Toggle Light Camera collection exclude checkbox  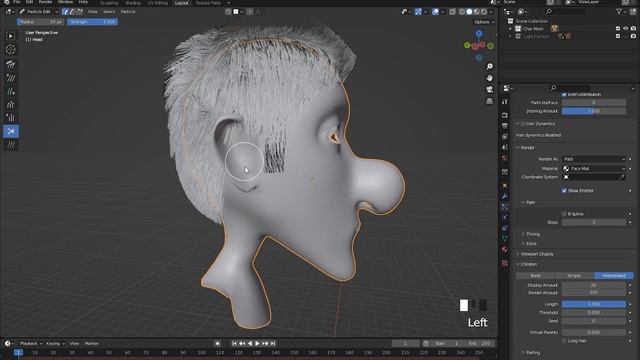coord(618,36)
